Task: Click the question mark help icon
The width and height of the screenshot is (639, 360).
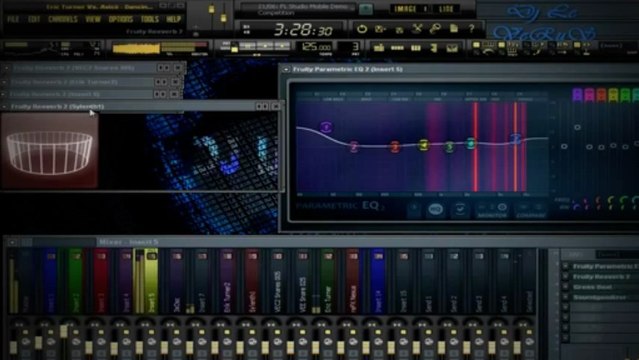Action: (472, 29)
